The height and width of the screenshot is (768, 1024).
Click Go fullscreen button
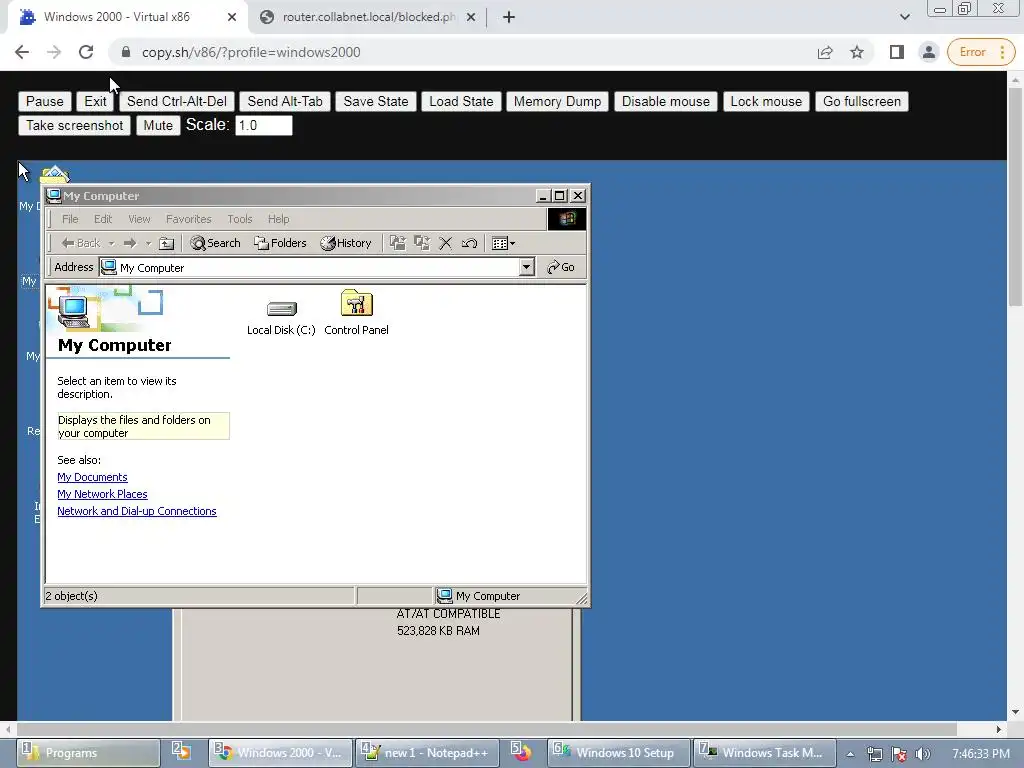coord(861,101)
